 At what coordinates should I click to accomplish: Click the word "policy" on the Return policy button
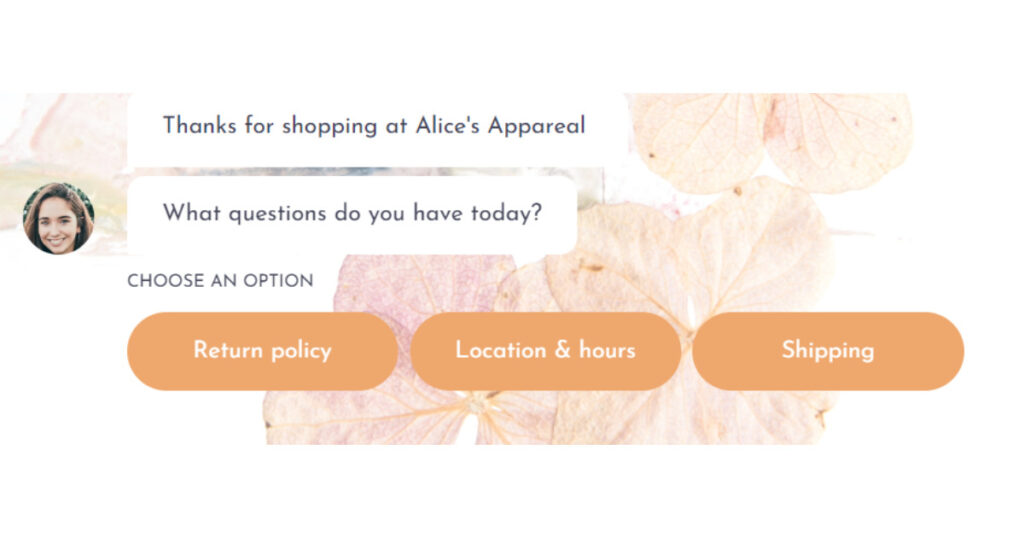299,351
